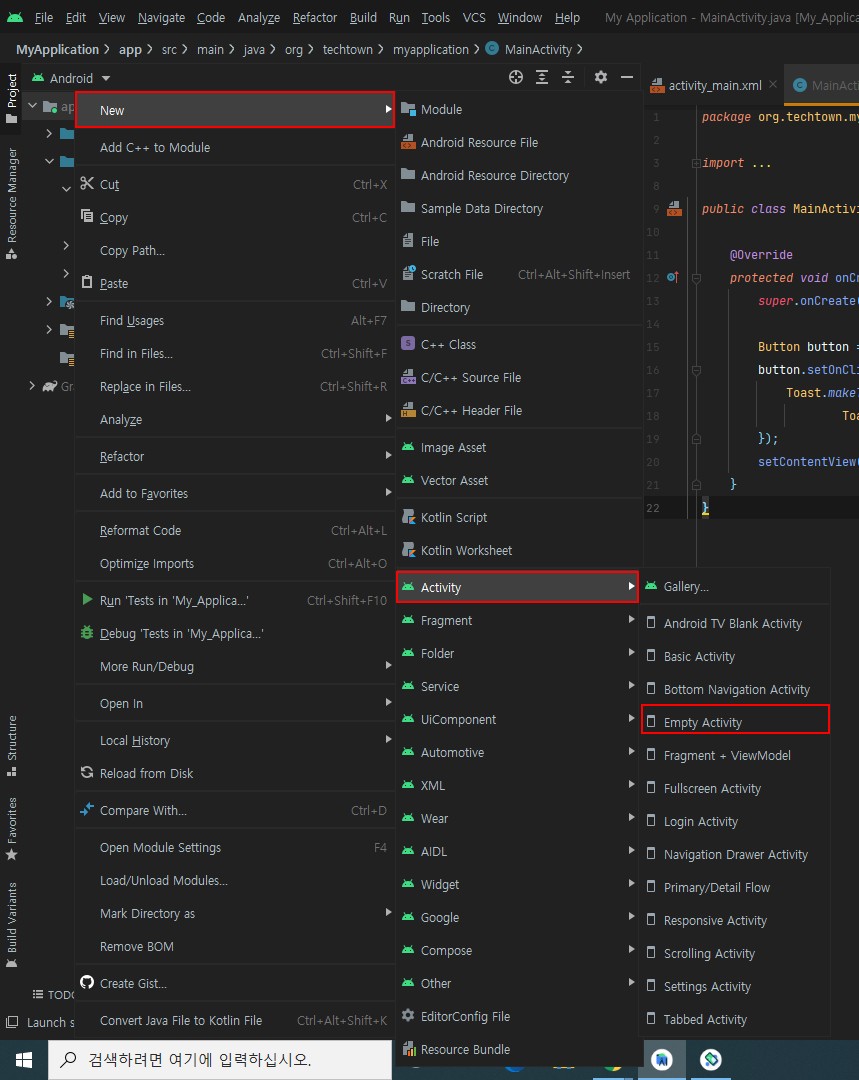
Task: Click the Expand All icon in Project toolbar
Action: (542, 77)
